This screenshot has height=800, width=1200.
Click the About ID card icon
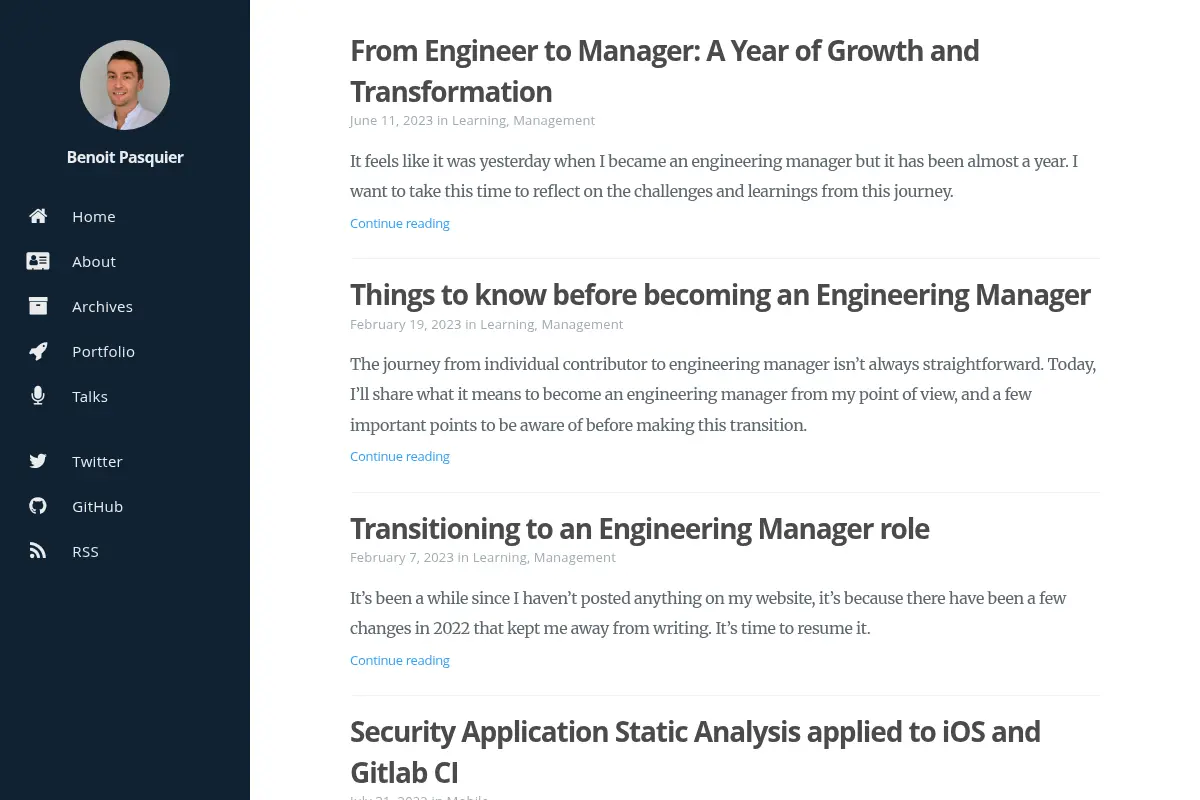click(x=38, y=261)
